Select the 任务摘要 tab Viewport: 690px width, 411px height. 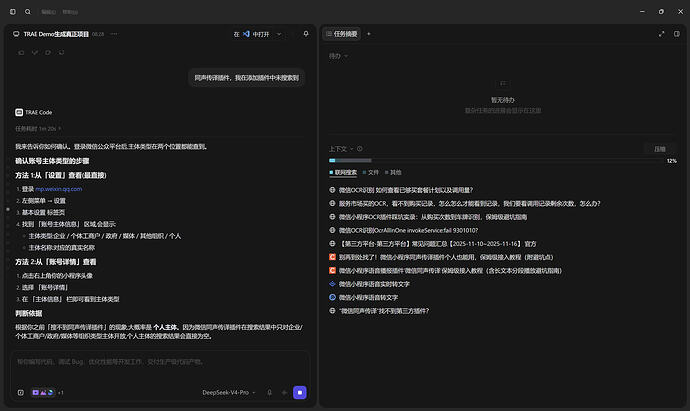click(341, 34)
